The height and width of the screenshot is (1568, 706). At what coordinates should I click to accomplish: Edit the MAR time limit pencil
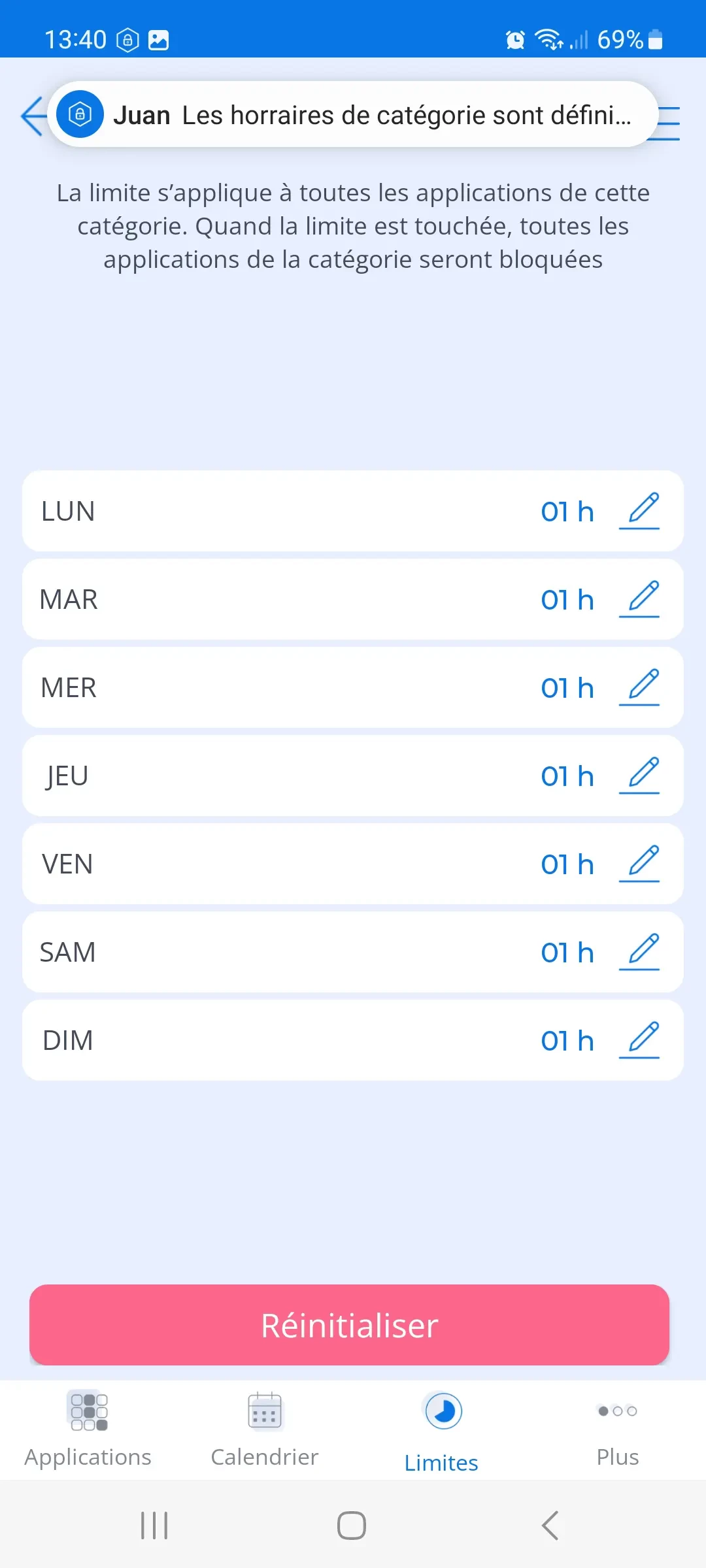640,599
